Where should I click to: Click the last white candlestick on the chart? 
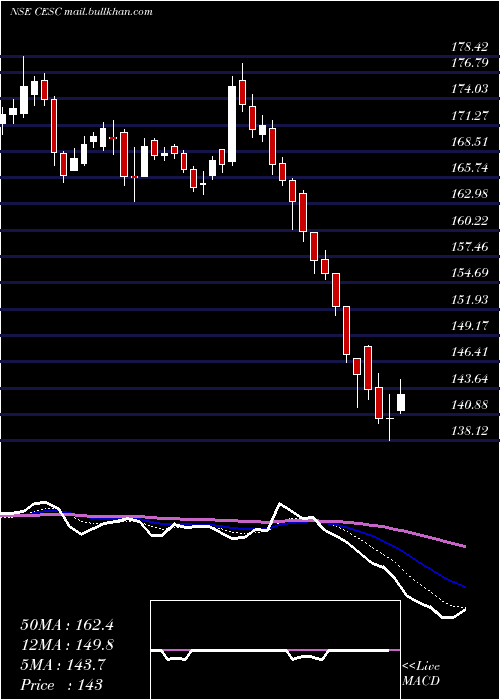401,402
